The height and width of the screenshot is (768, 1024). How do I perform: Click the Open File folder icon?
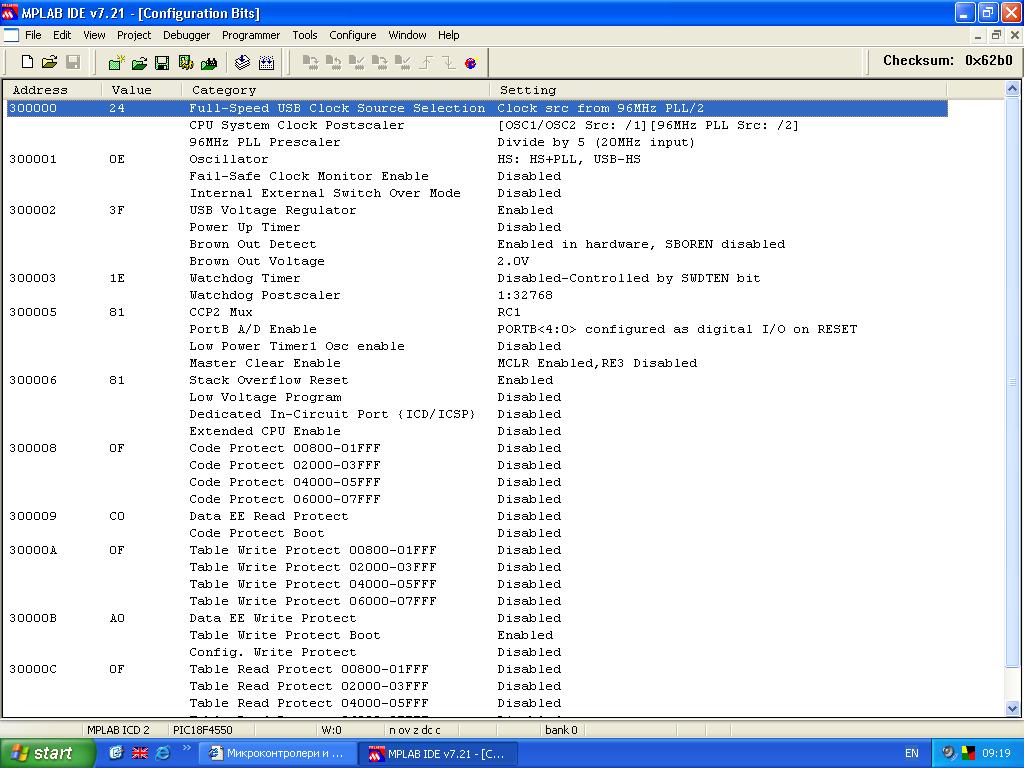[x=50, y=62]
